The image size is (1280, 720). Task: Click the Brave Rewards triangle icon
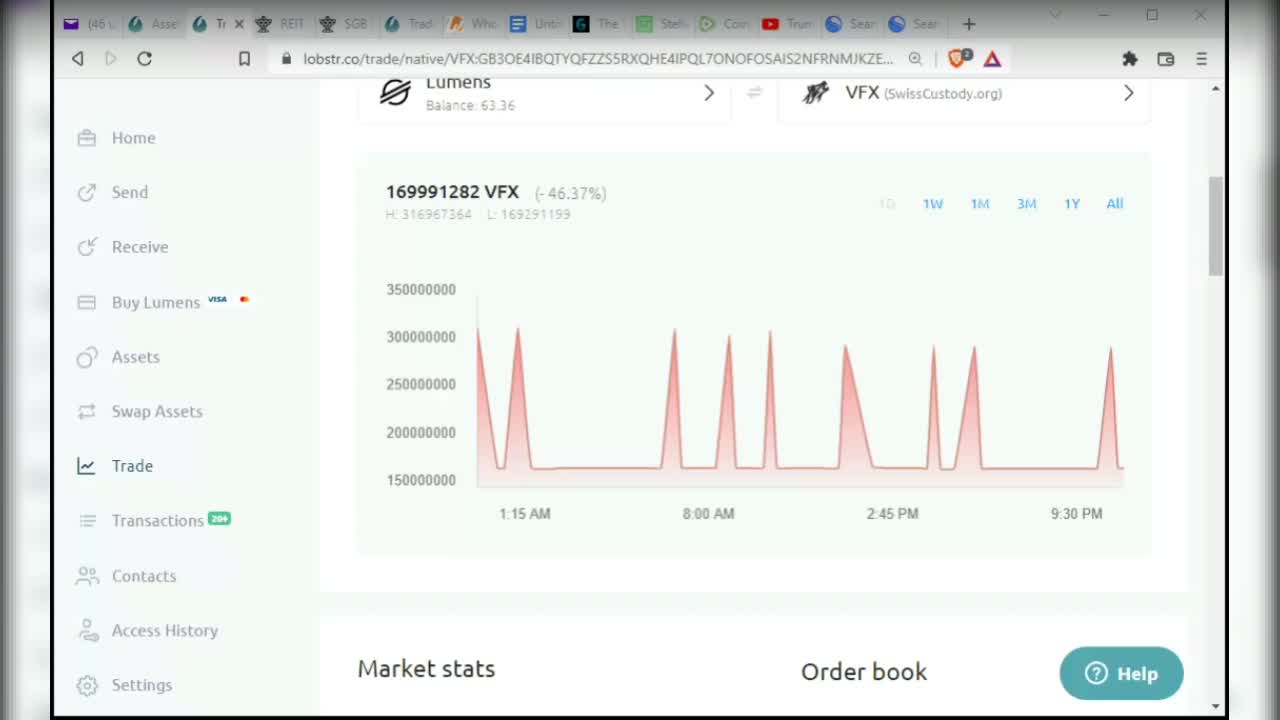coord(992,59)
